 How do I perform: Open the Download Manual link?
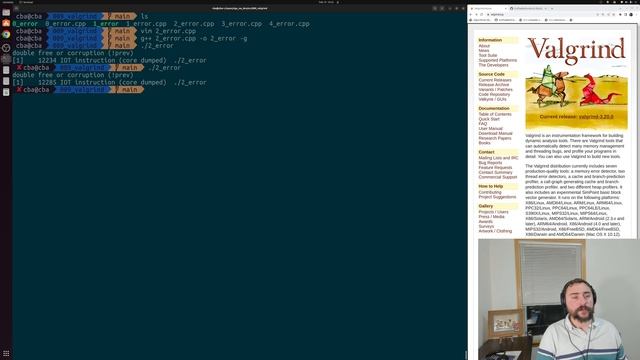[496, 133]
